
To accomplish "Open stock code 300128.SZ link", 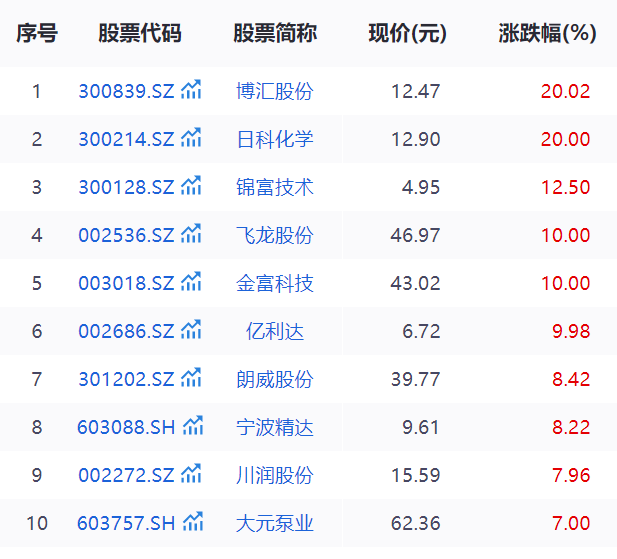I will (126, 187).
